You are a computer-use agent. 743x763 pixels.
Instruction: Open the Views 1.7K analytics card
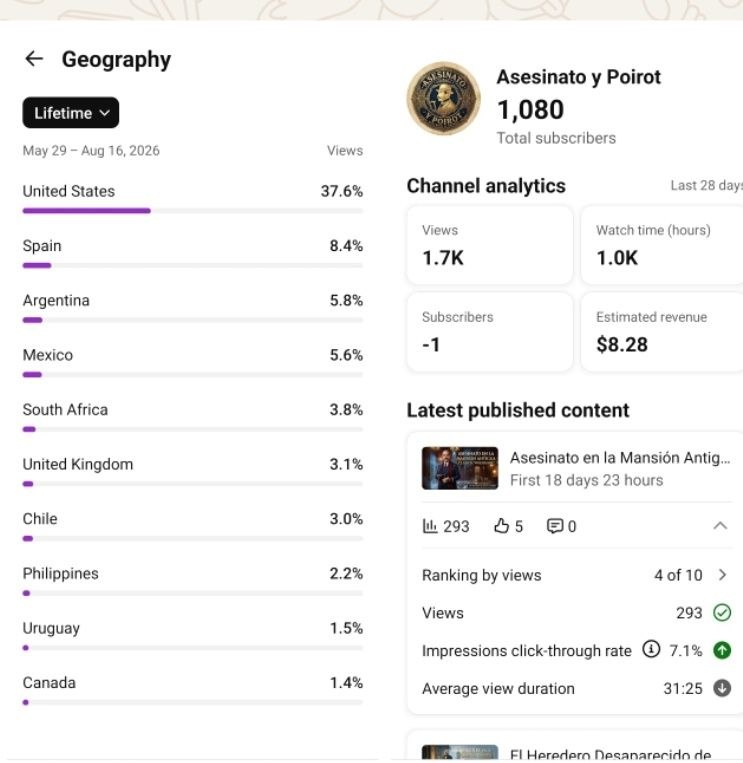489,245
